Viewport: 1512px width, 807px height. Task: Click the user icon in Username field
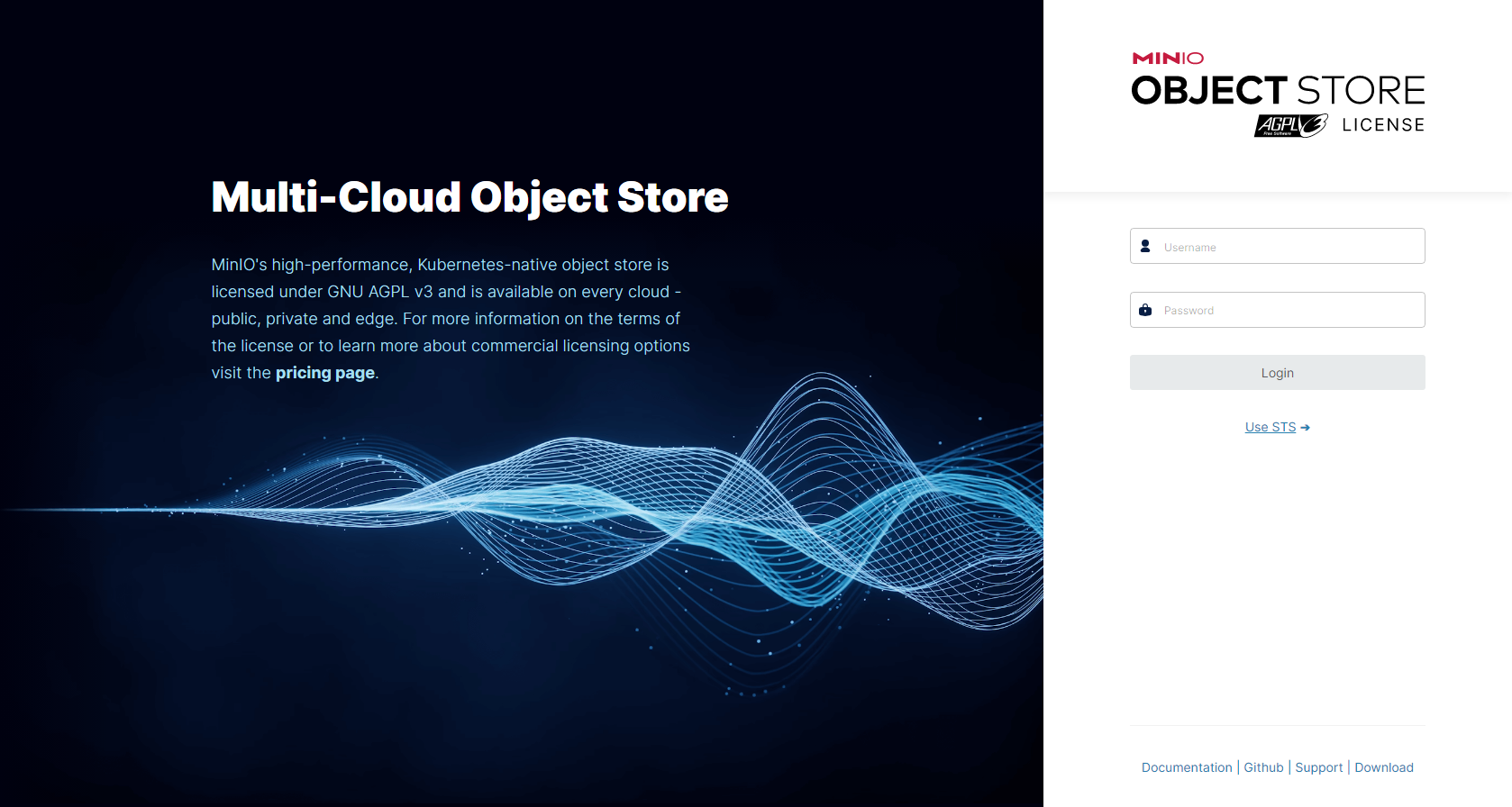[1145, 246]
